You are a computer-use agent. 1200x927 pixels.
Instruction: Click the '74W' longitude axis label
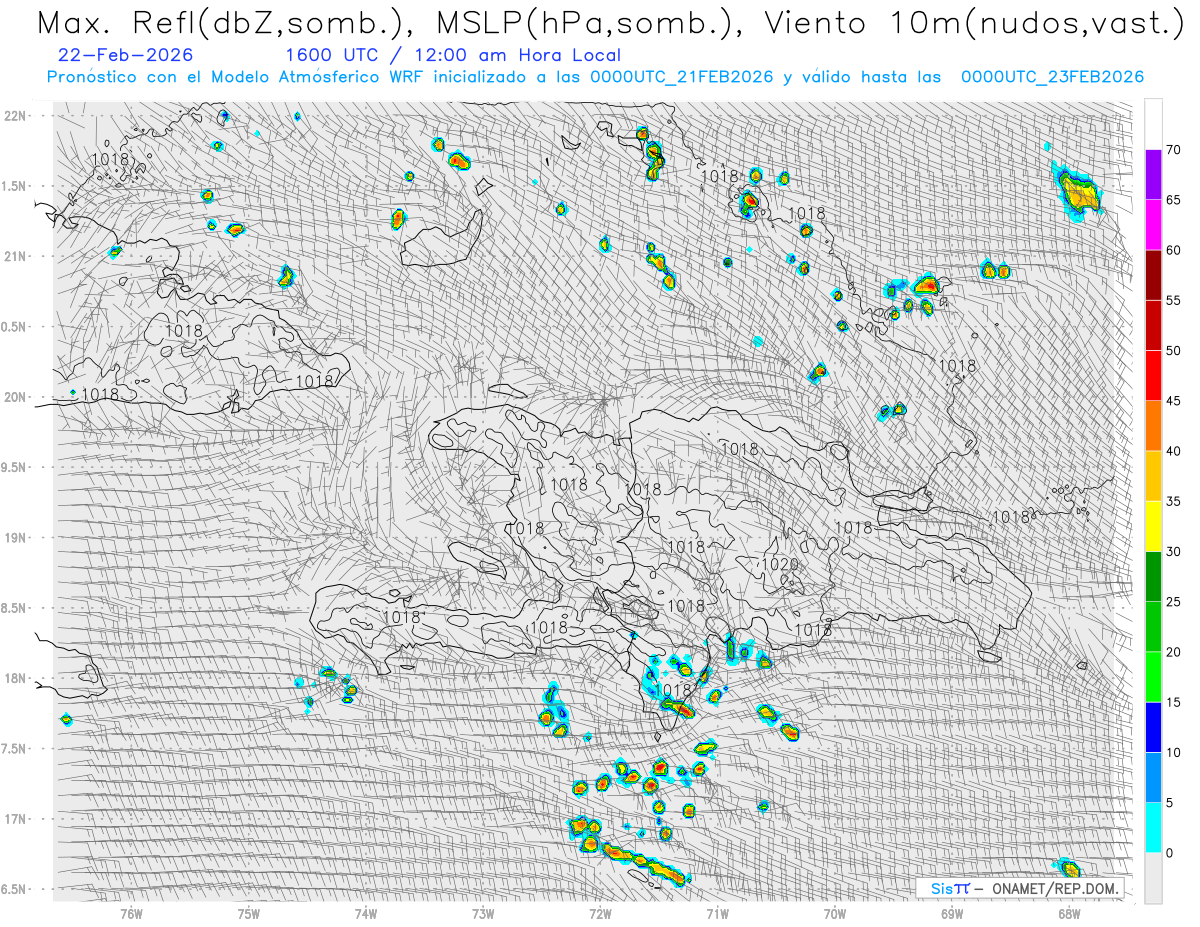[366, 913]
